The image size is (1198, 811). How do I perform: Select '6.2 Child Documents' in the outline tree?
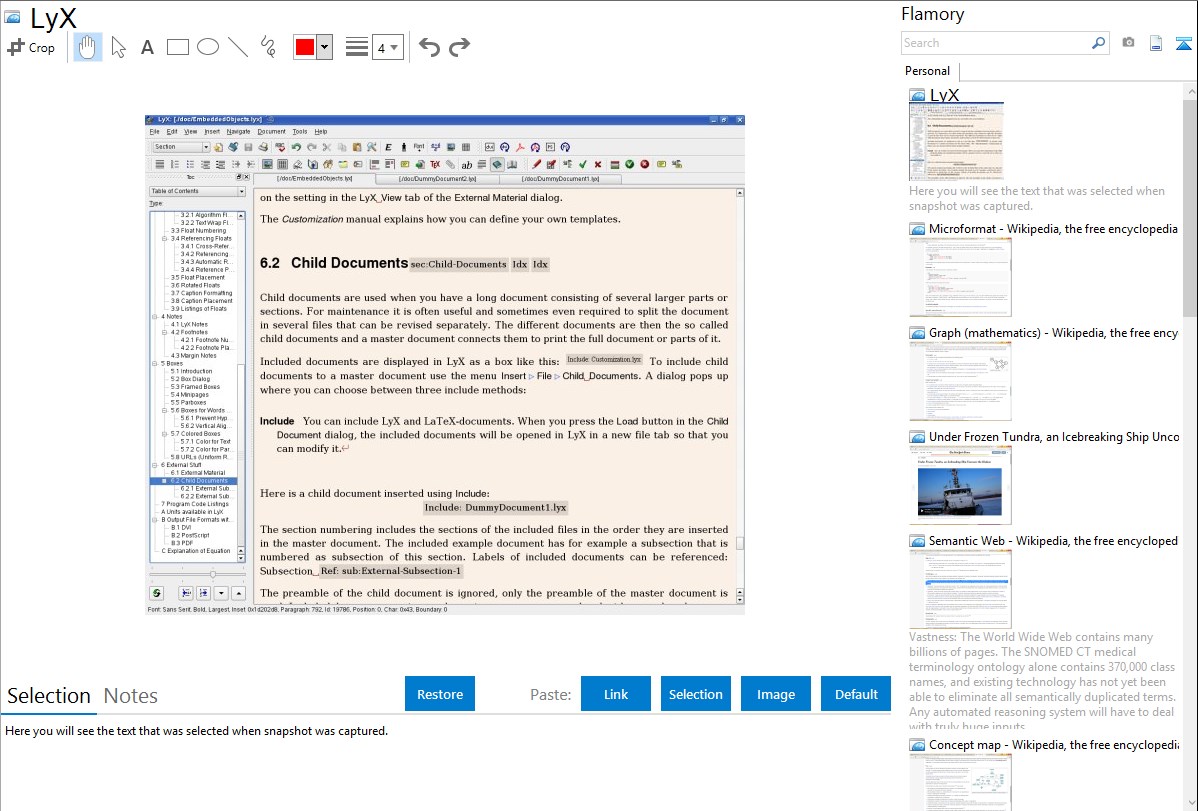199,481
